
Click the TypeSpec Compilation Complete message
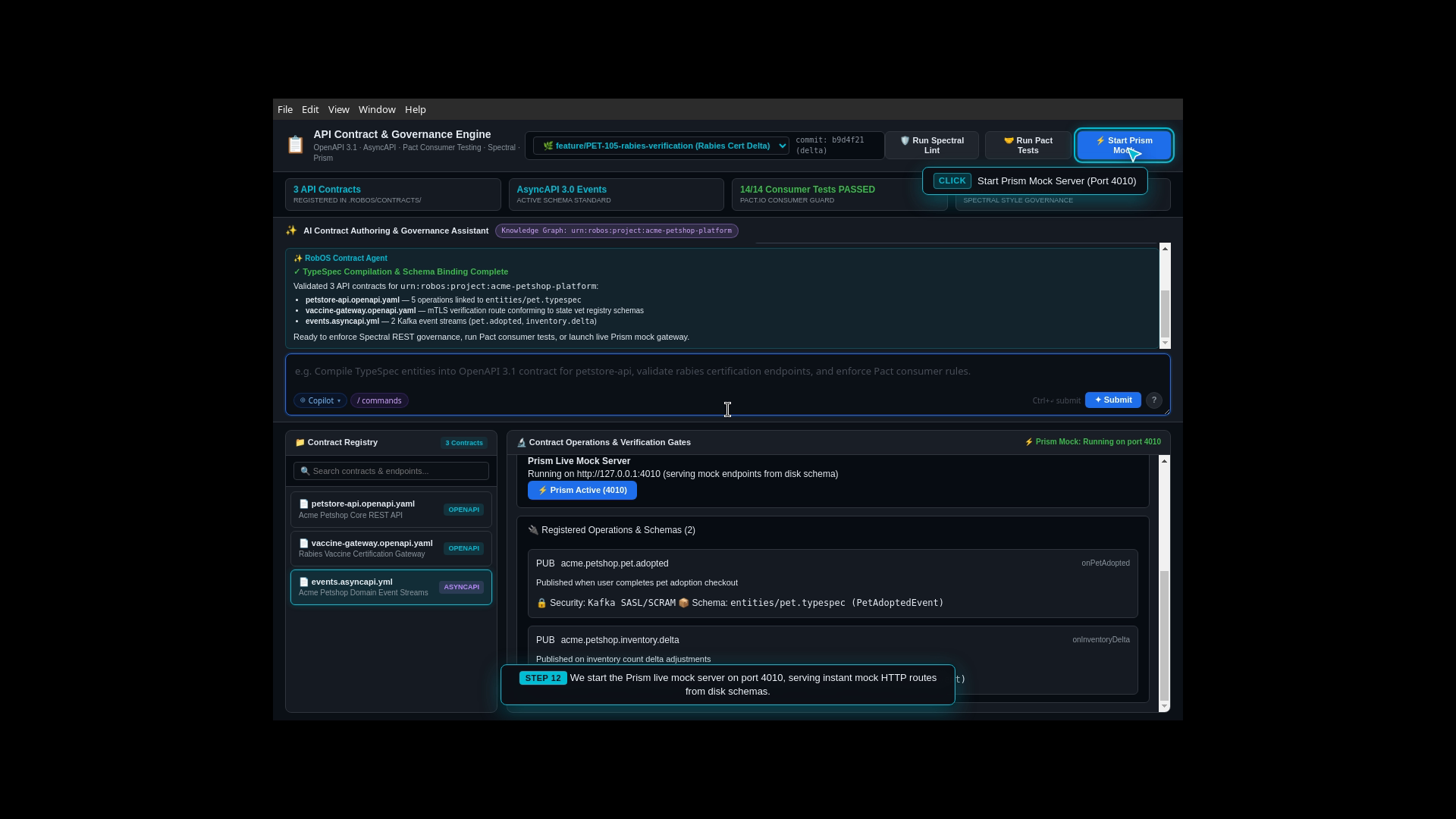[401, 271]
